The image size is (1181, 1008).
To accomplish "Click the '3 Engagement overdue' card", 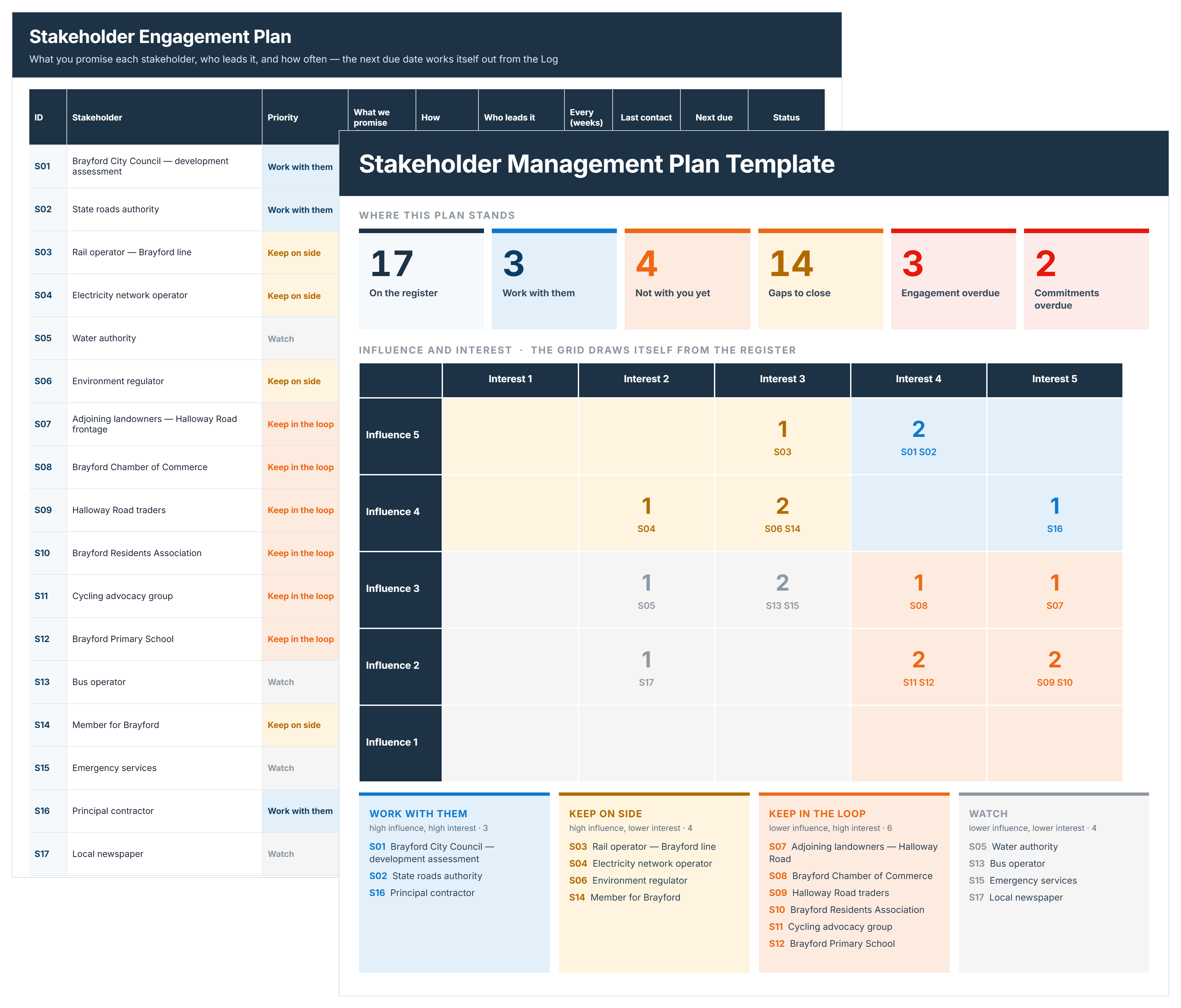I will pyautogui.click(x=953, y=279).
